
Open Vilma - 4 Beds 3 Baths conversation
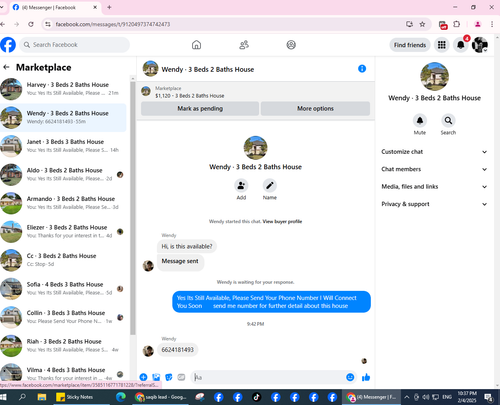click(x=63, y=373)
